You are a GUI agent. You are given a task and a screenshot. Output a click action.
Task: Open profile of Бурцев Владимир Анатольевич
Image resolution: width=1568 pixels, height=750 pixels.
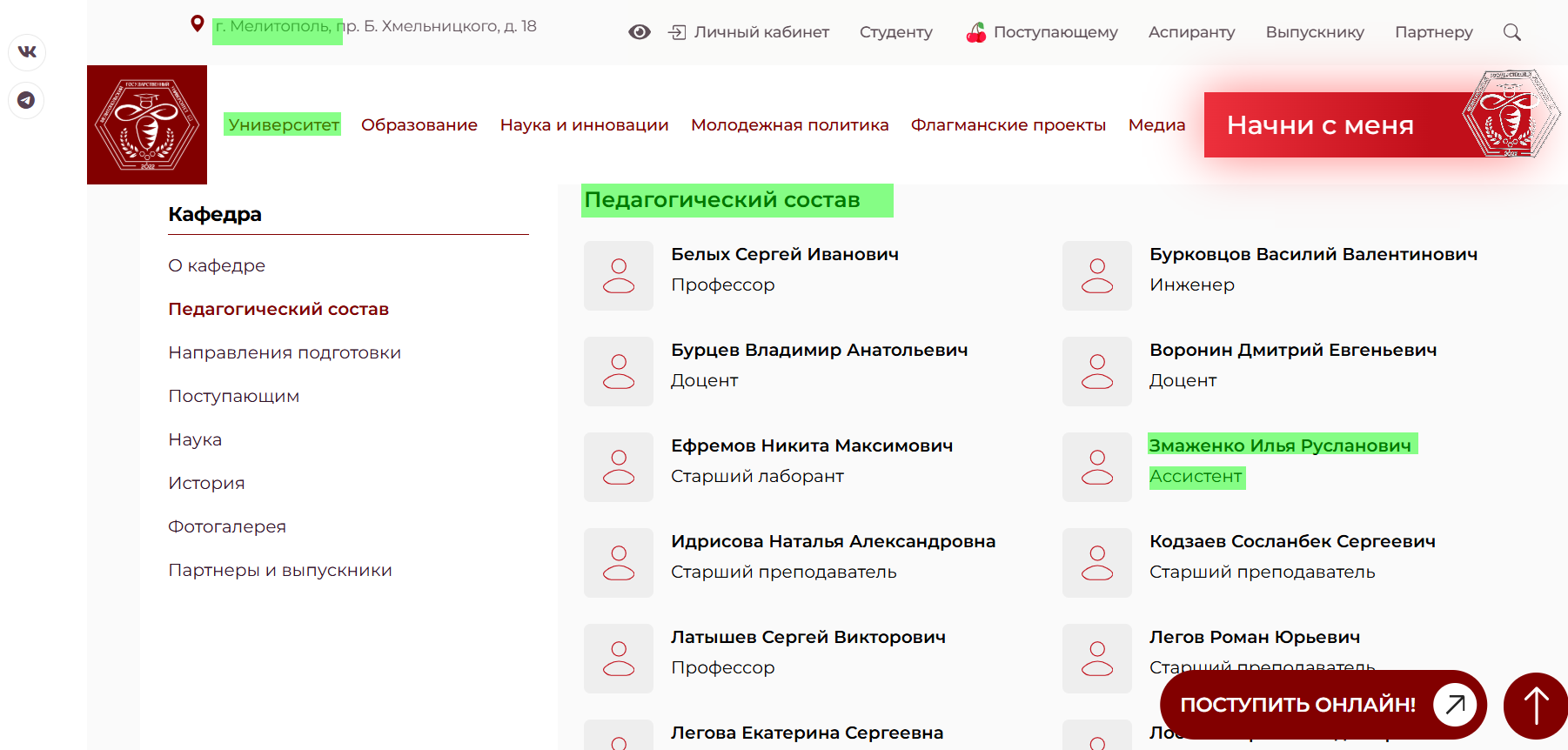pyautogui.click(x=819, y=350)
